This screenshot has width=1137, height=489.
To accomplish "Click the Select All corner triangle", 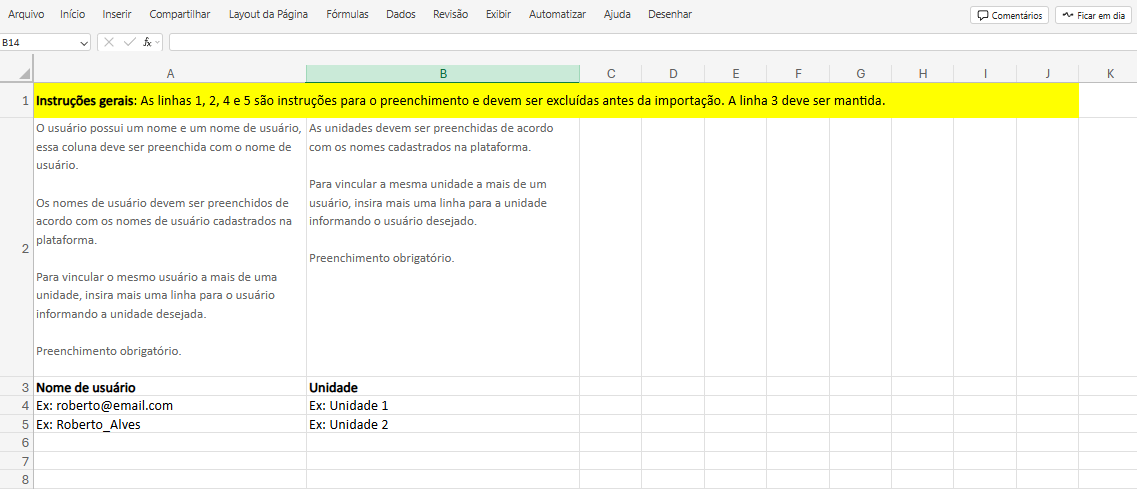I will (24, 74).
